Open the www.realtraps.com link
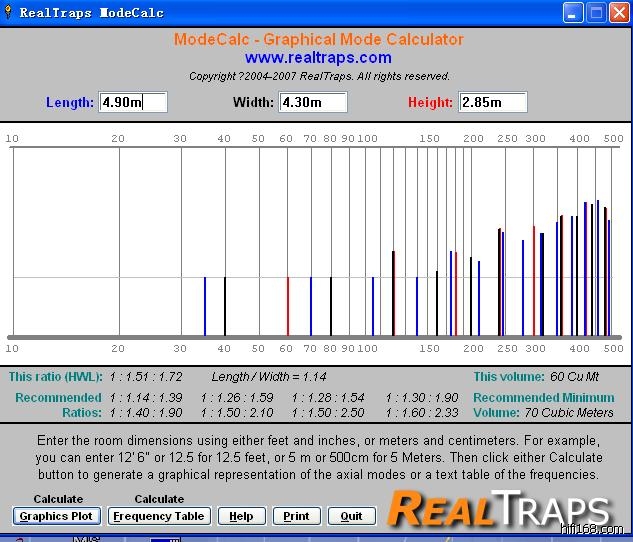Screen dimensions: 633x542 coord(318,58)
